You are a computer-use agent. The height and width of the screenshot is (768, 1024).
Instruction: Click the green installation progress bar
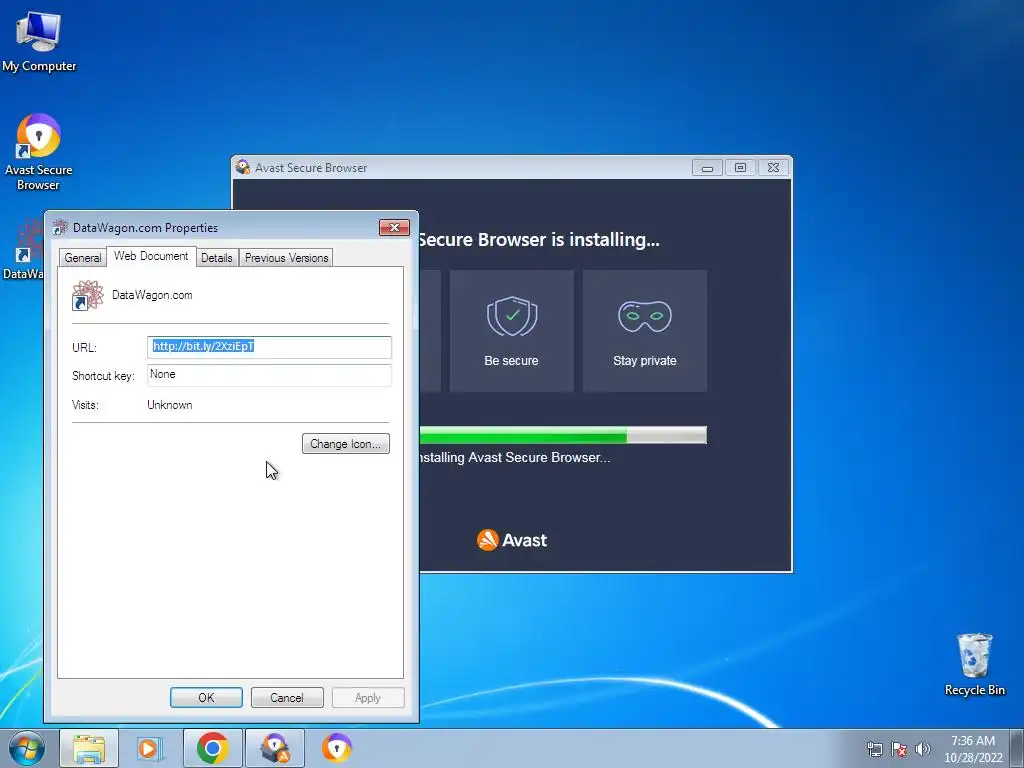563,435
